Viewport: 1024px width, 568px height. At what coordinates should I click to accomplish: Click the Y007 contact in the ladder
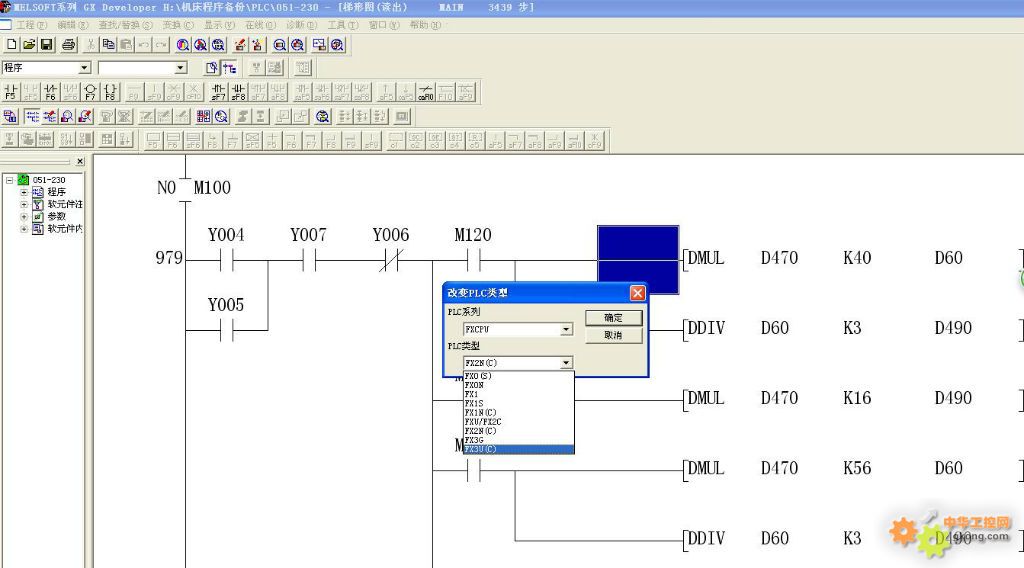[309, 261]
